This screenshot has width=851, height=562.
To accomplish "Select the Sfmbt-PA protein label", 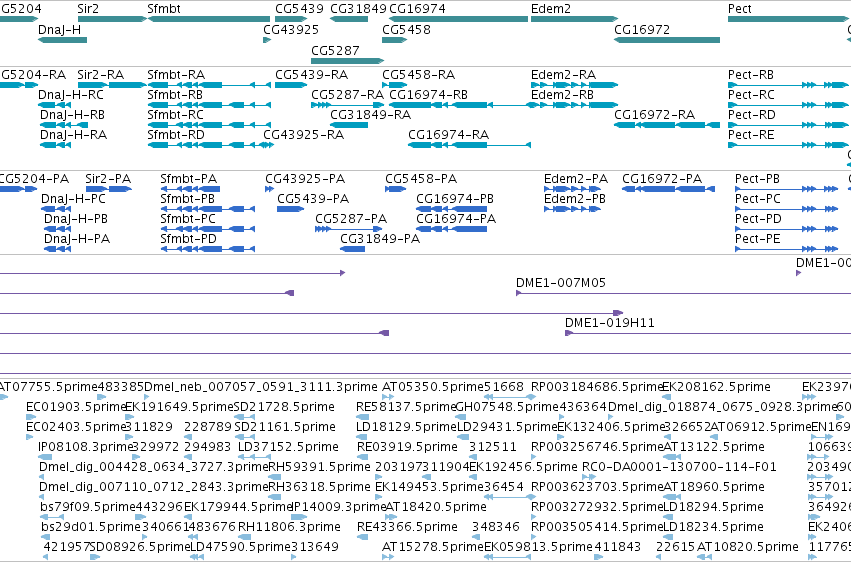I will tap(188, 178).
